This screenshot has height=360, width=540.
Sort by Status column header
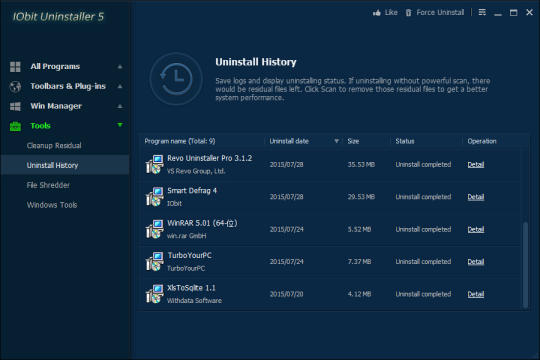click(405, 141)
